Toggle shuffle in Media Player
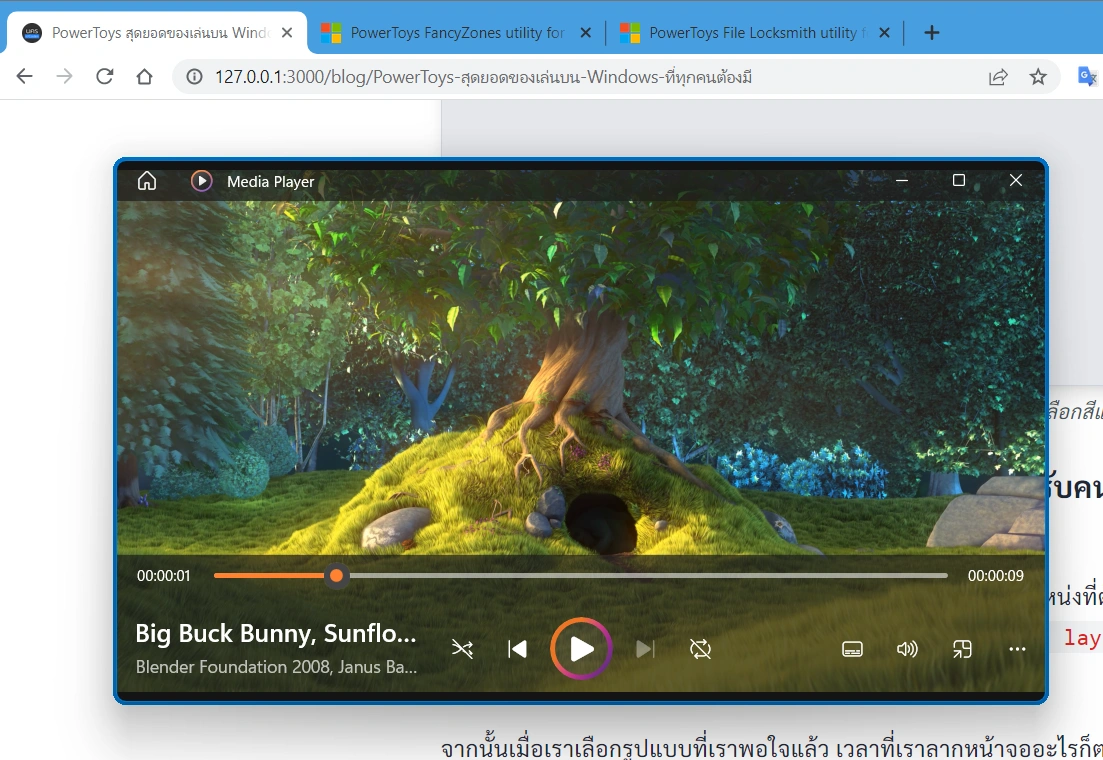 [462, 649]
